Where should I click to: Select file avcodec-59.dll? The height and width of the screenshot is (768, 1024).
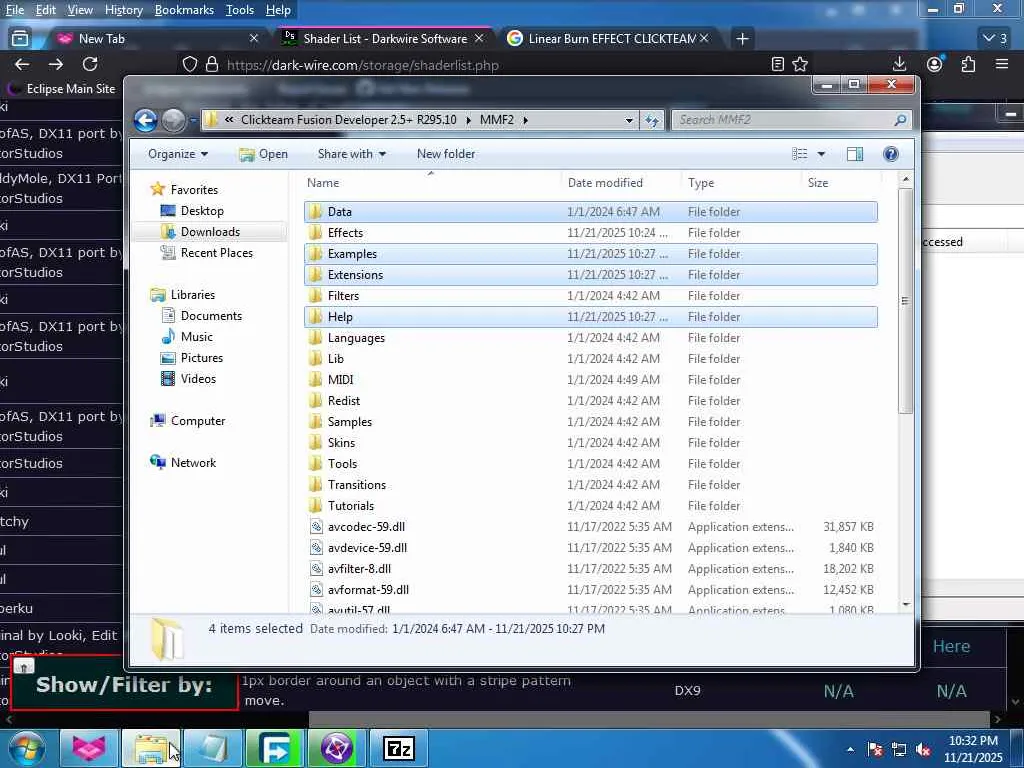pos(590,527)
